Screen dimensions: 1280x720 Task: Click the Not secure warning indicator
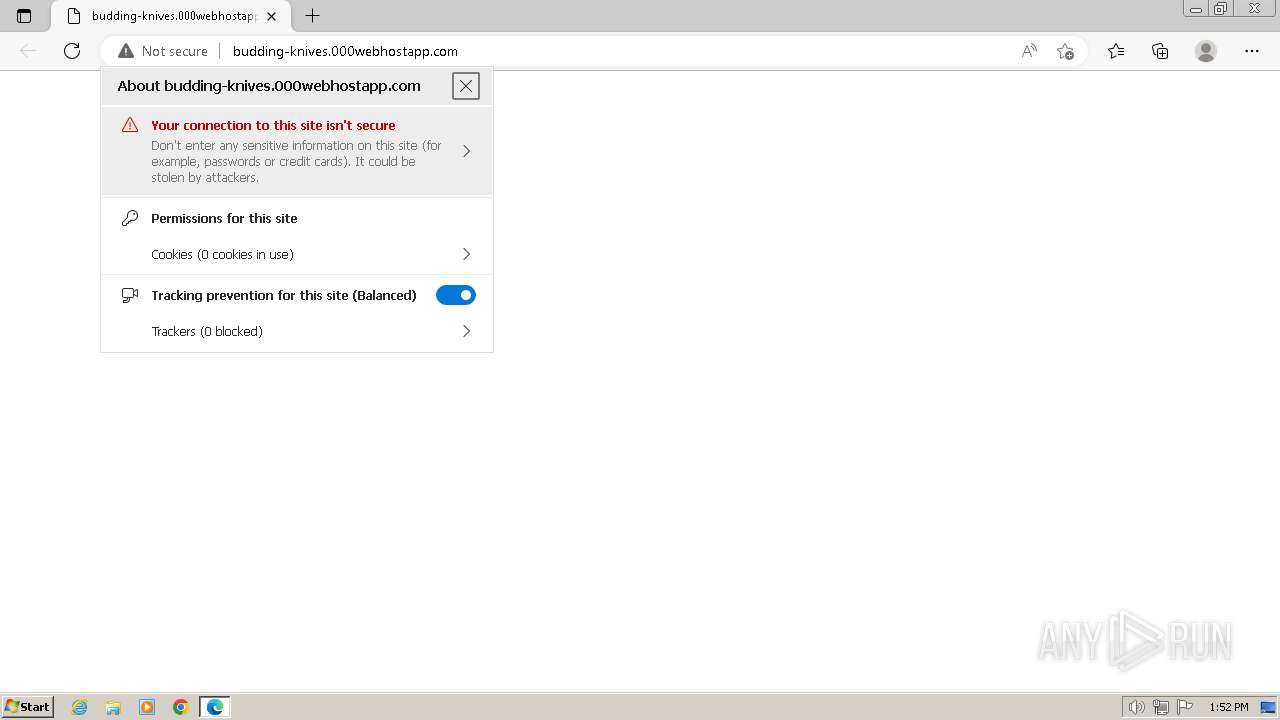pos(163,51)
